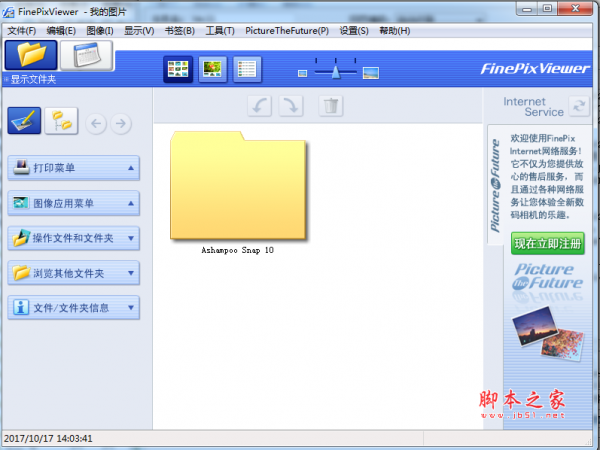Expand the 文件/文件夹信息 panel arrow

131,307
